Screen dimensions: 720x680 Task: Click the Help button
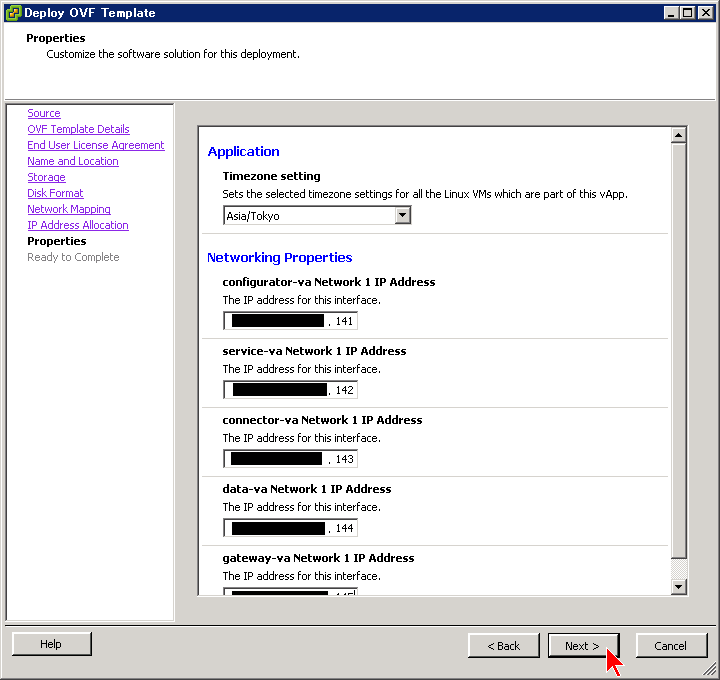pyautogui.click(x=51, y=644)
